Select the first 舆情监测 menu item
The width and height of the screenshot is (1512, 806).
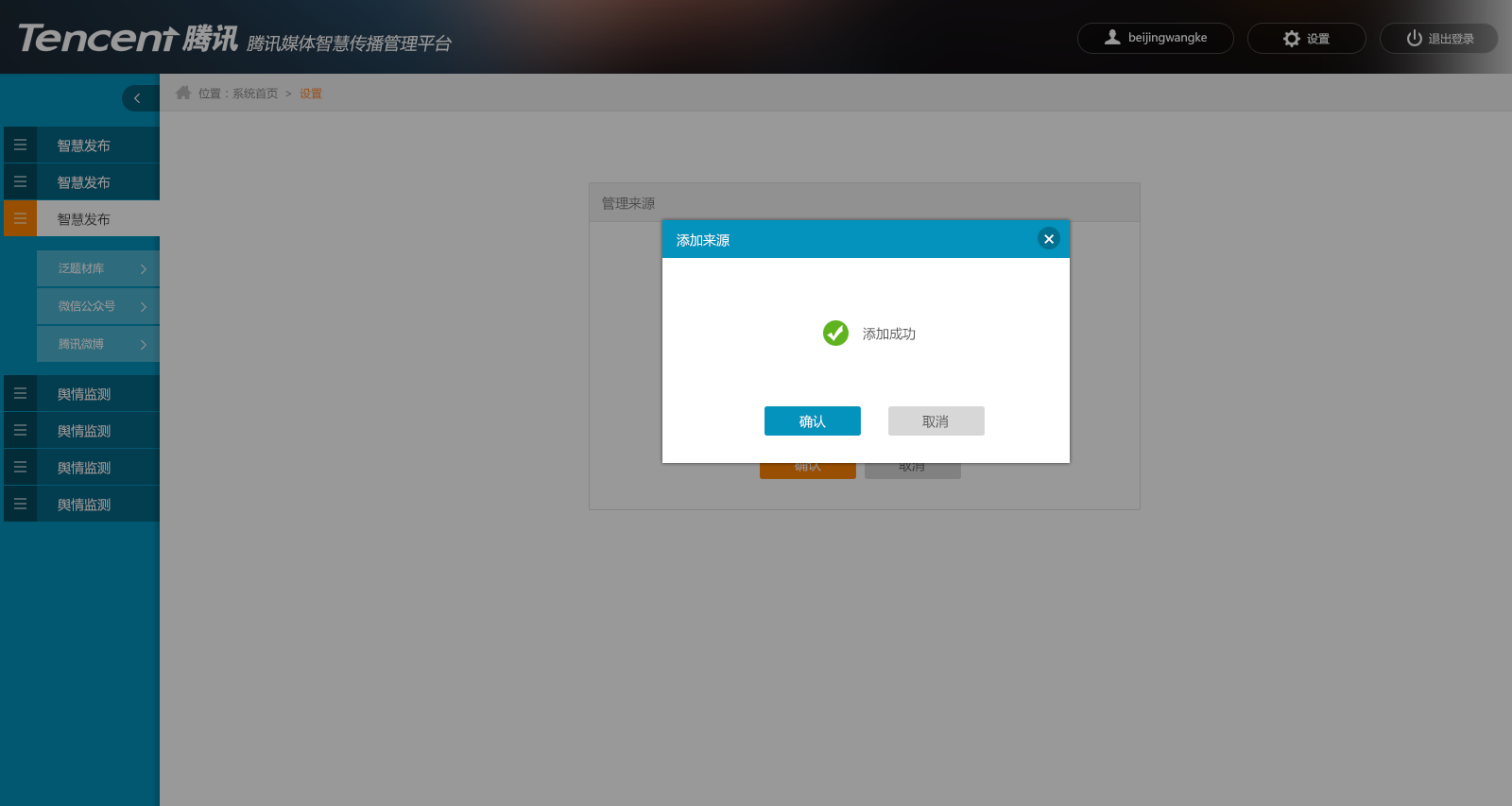click(81, 394)
